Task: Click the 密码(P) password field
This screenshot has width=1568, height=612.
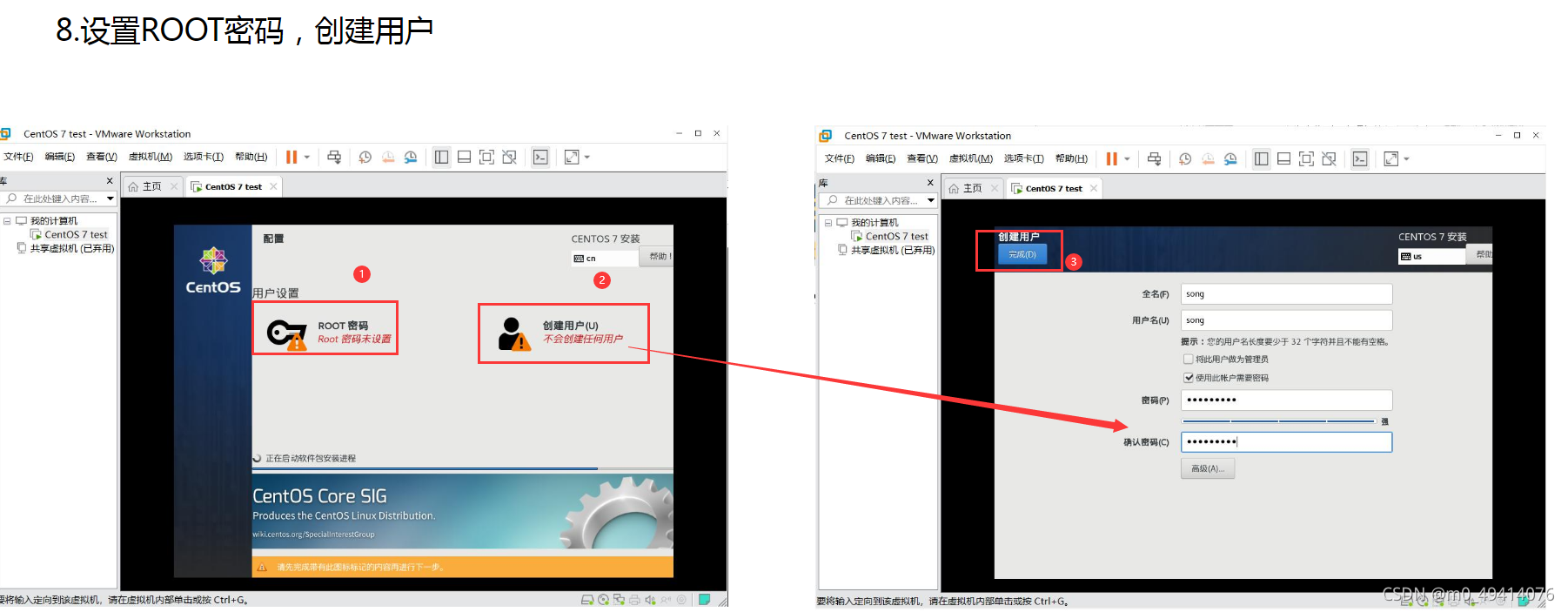Action: pyautogui.click(x=1286, y=400)
